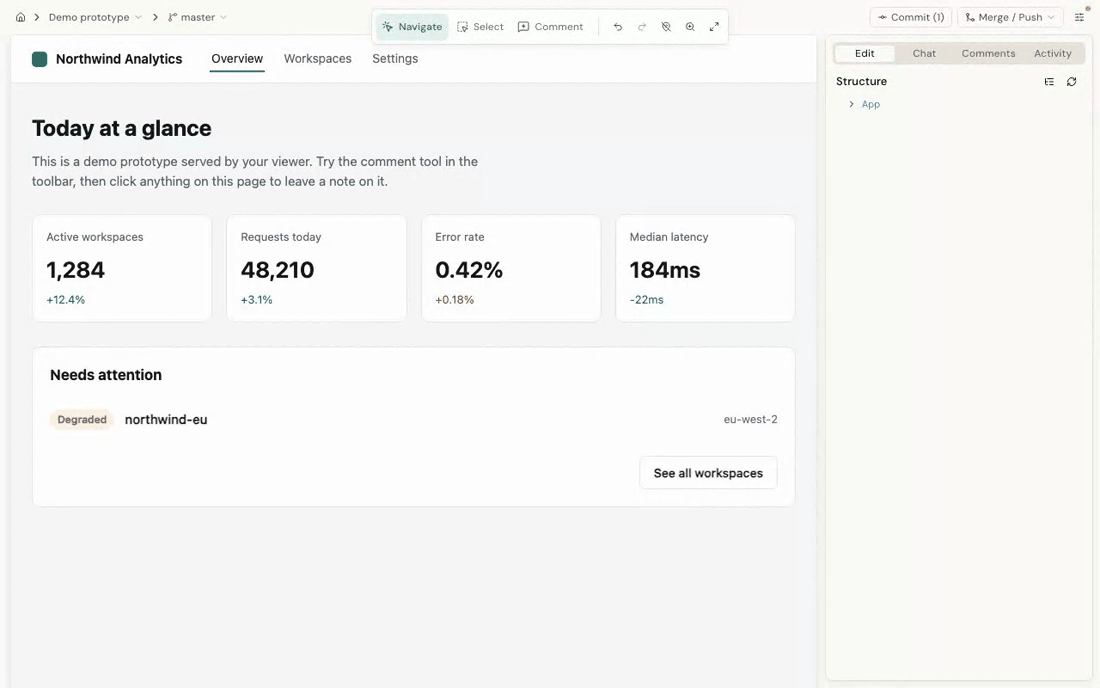The height and width of the screenshot is (688, 1100).
Task: Click the undo arrow in toolbar
Action: tap(617, 27)
